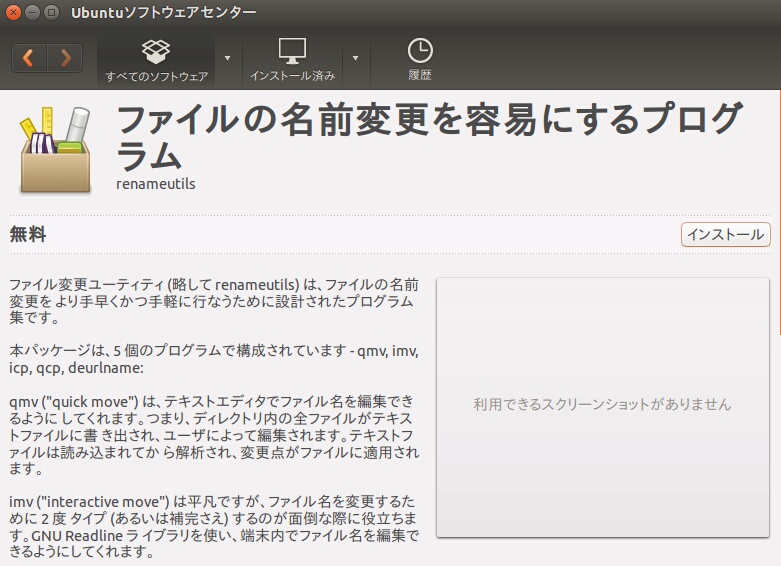Open the インストール済み (Installed) view
Viewport: 781px width, 566px height.
[292, 60]
